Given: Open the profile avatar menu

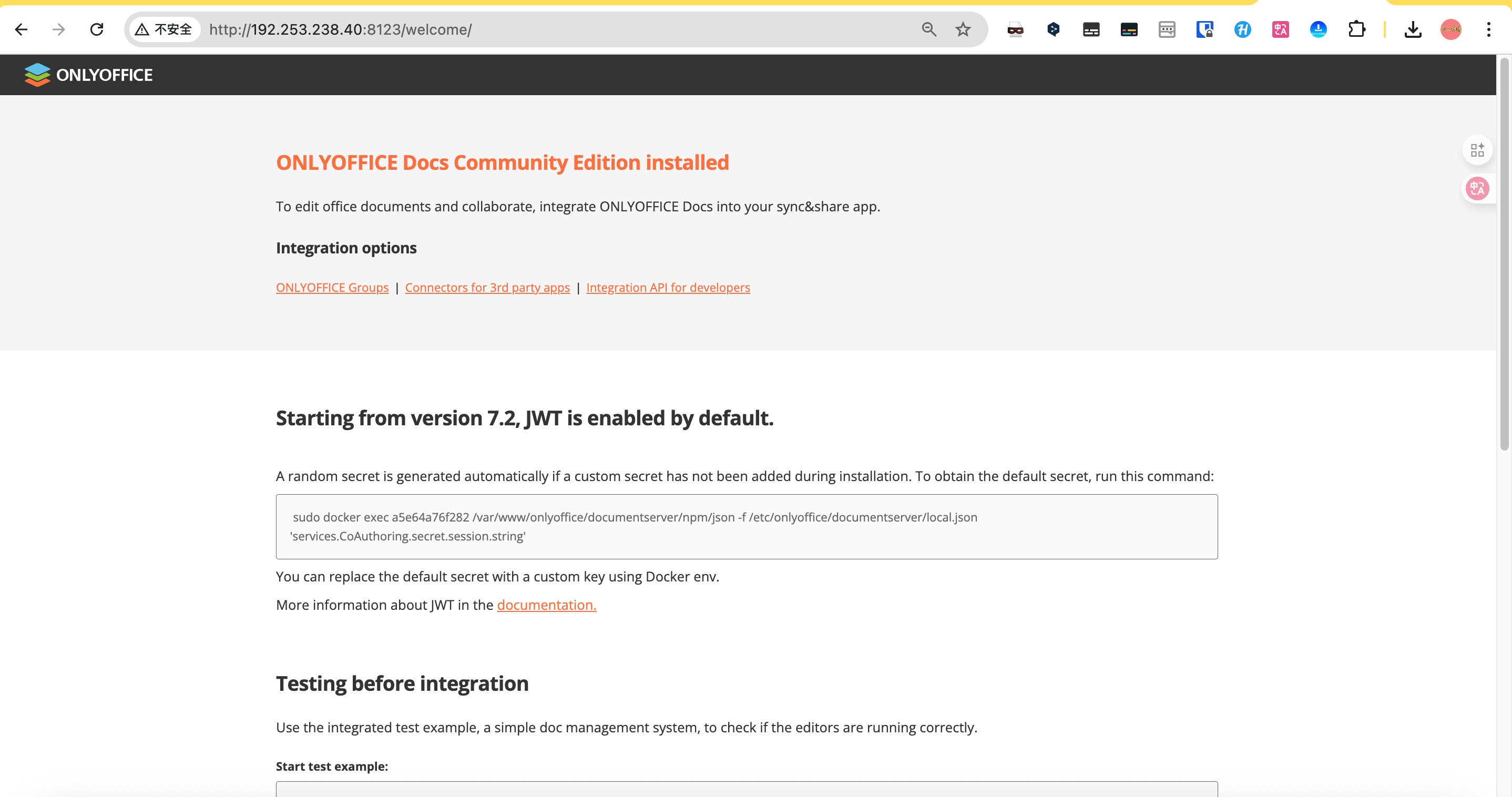Looking at the screenshot, I should [x=1450, y=29].
